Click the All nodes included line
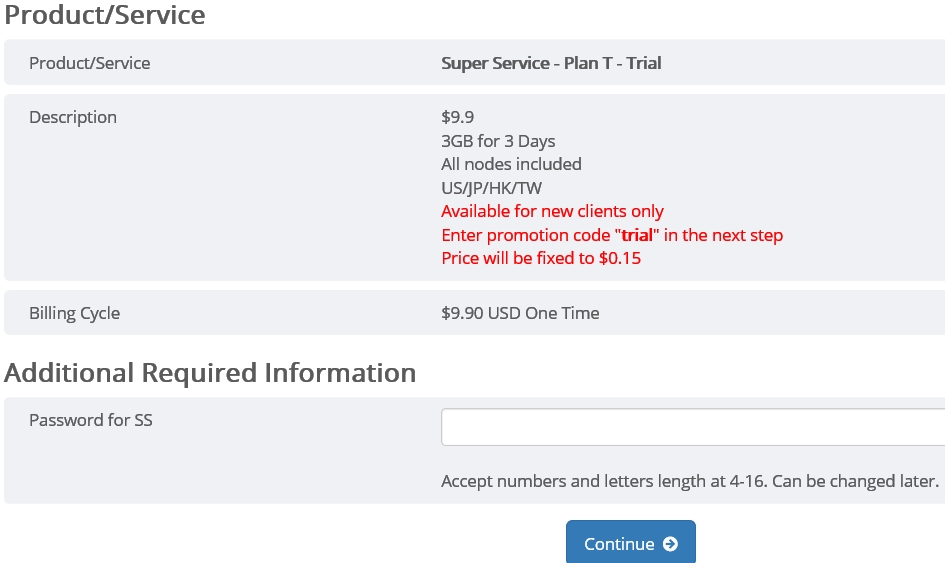 coord(511,164)
